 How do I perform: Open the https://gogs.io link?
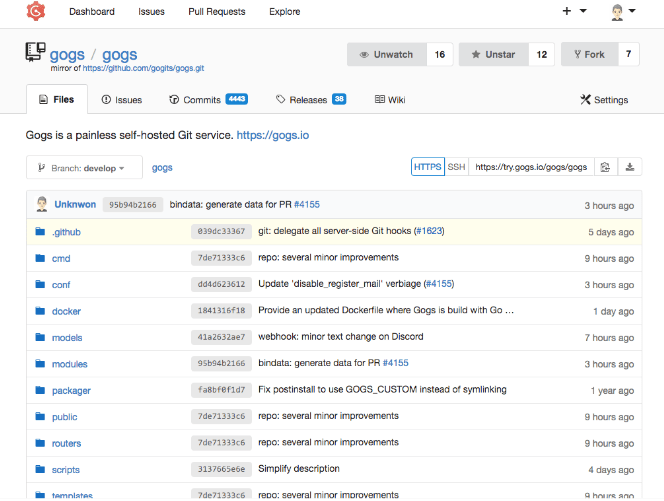(x=272, y=135)
